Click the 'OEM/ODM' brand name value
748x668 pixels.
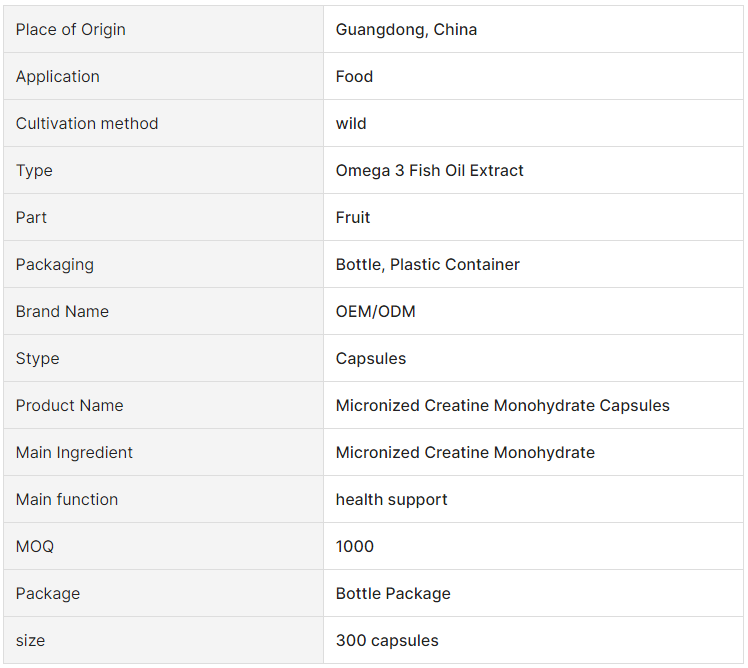click(375, 311)
